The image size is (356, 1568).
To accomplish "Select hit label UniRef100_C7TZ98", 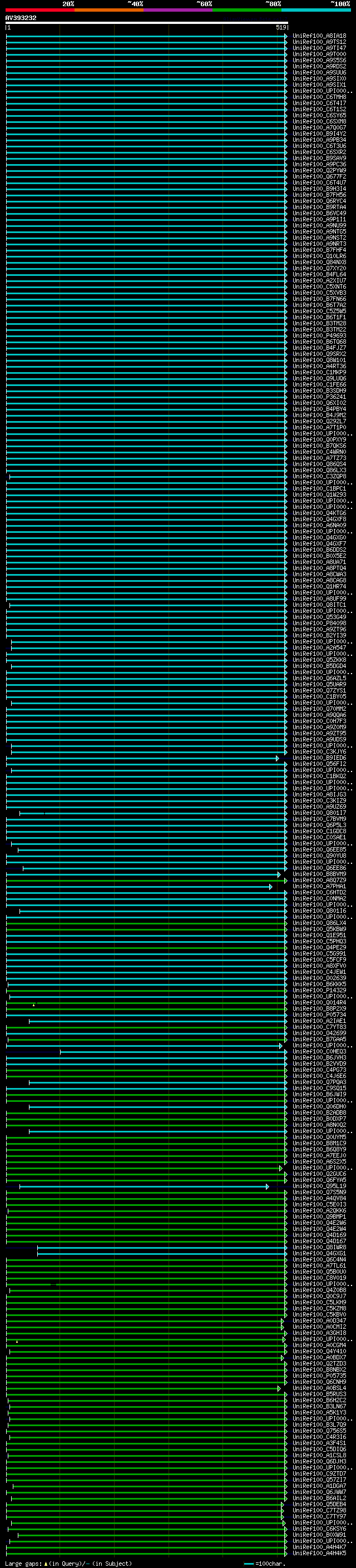I will pos(319,1510).
